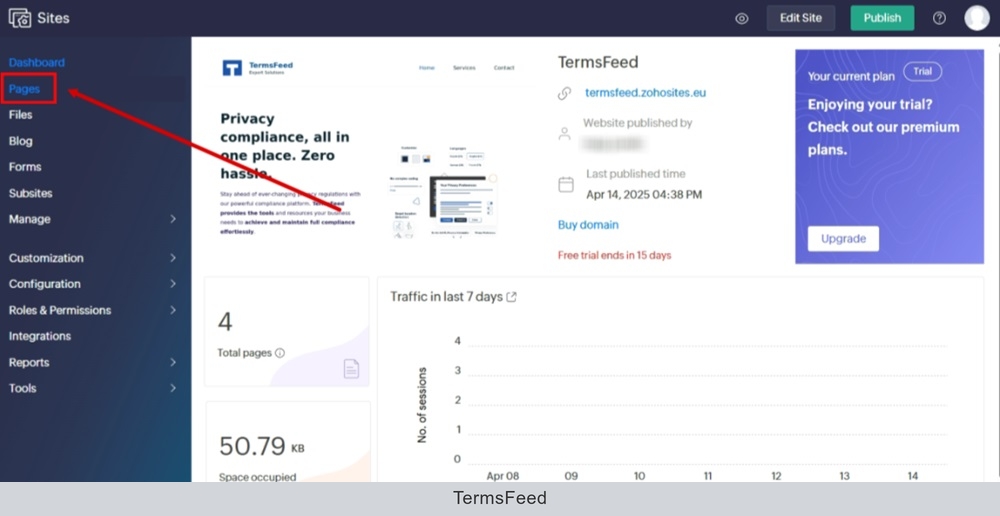Expand the Customization chevron
1000x516 pixels.
pos(173,258)
